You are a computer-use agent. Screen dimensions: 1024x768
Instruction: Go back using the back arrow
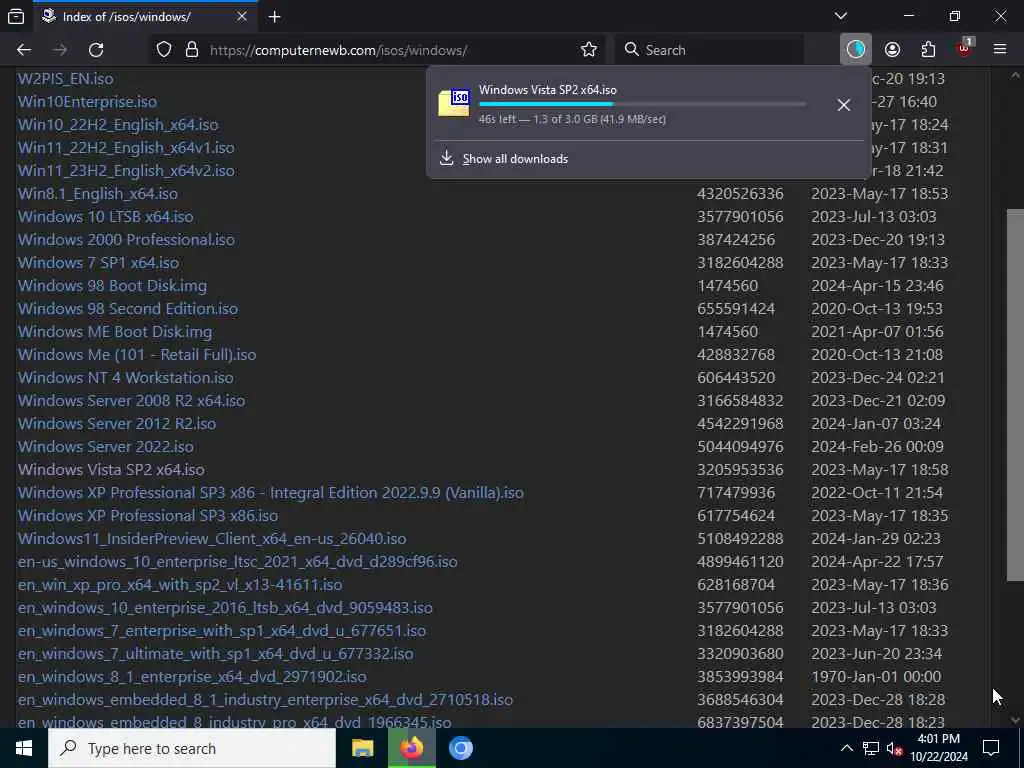coord(24,50)
